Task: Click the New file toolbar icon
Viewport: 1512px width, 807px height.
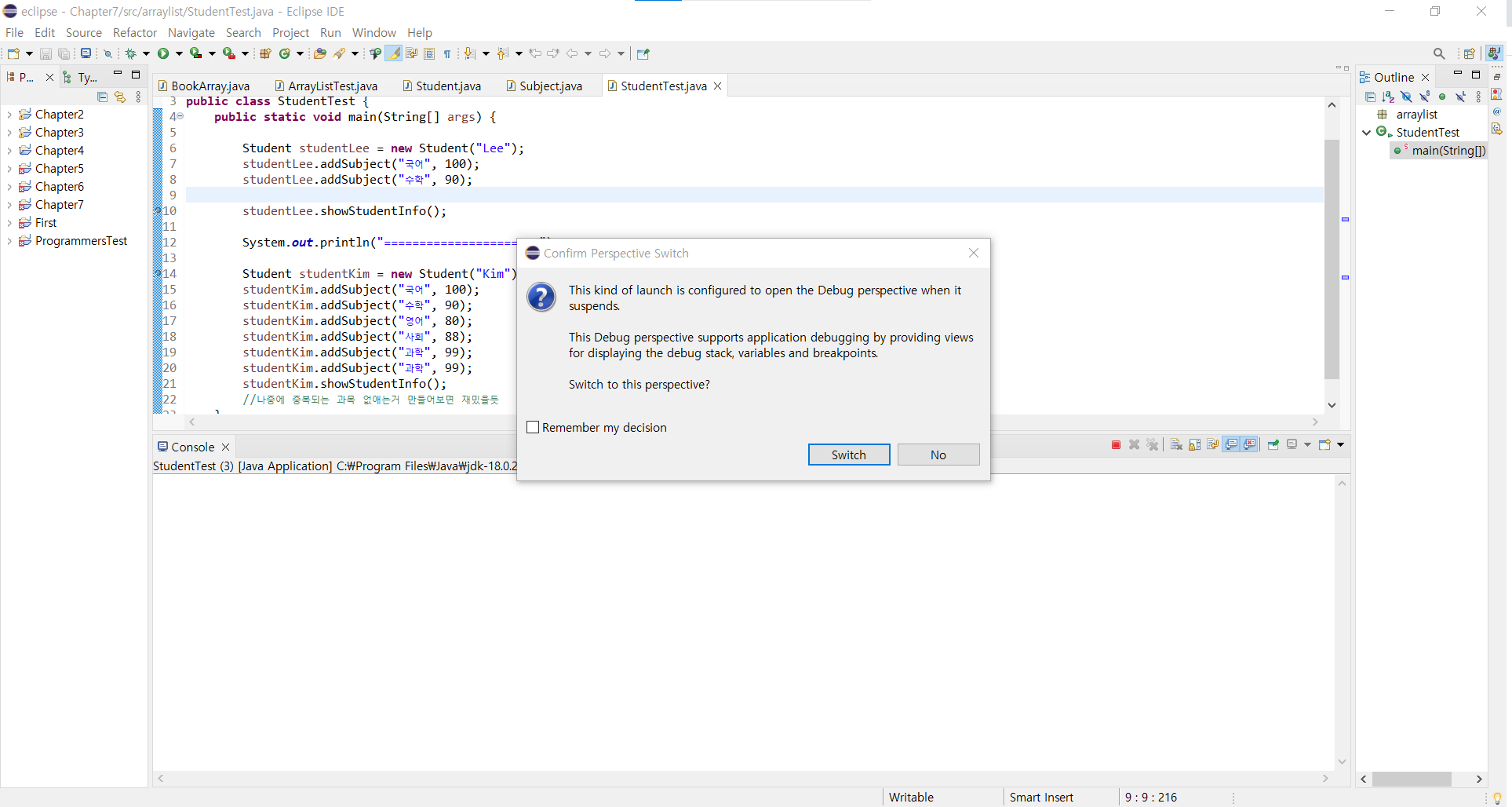Action: pyautogui.click(x=13, y=53)
